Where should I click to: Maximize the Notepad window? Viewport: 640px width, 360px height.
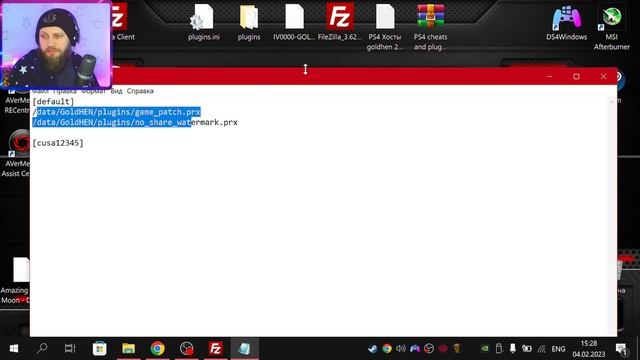point(576,76)
